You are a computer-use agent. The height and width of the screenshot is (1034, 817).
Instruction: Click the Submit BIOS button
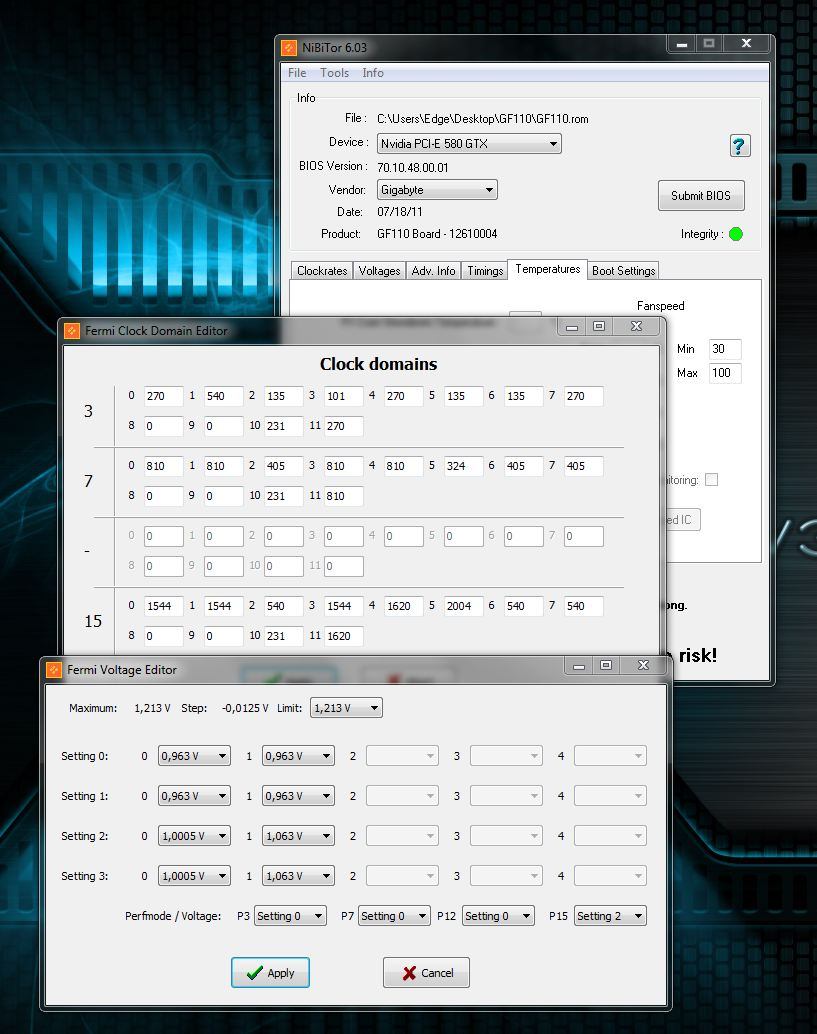pyautogui.click(x=701, y=195)
